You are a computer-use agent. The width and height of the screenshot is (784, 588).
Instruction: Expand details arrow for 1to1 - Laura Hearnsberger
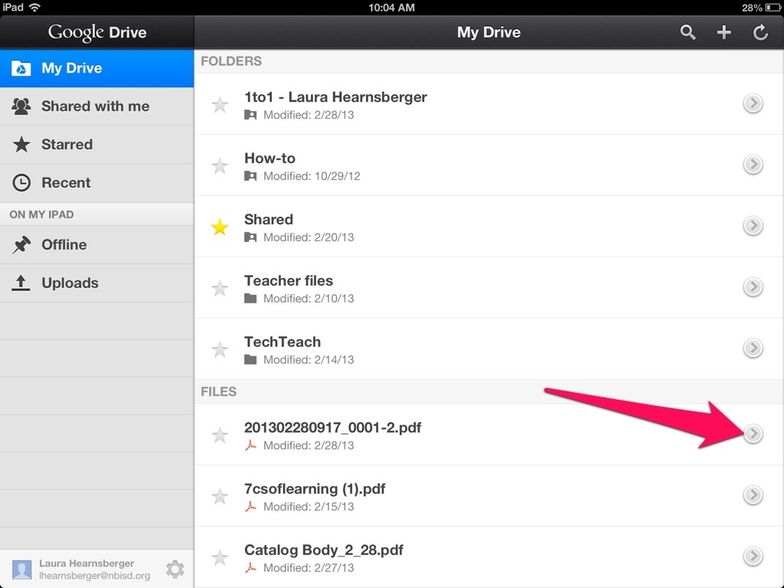(753, 105)
